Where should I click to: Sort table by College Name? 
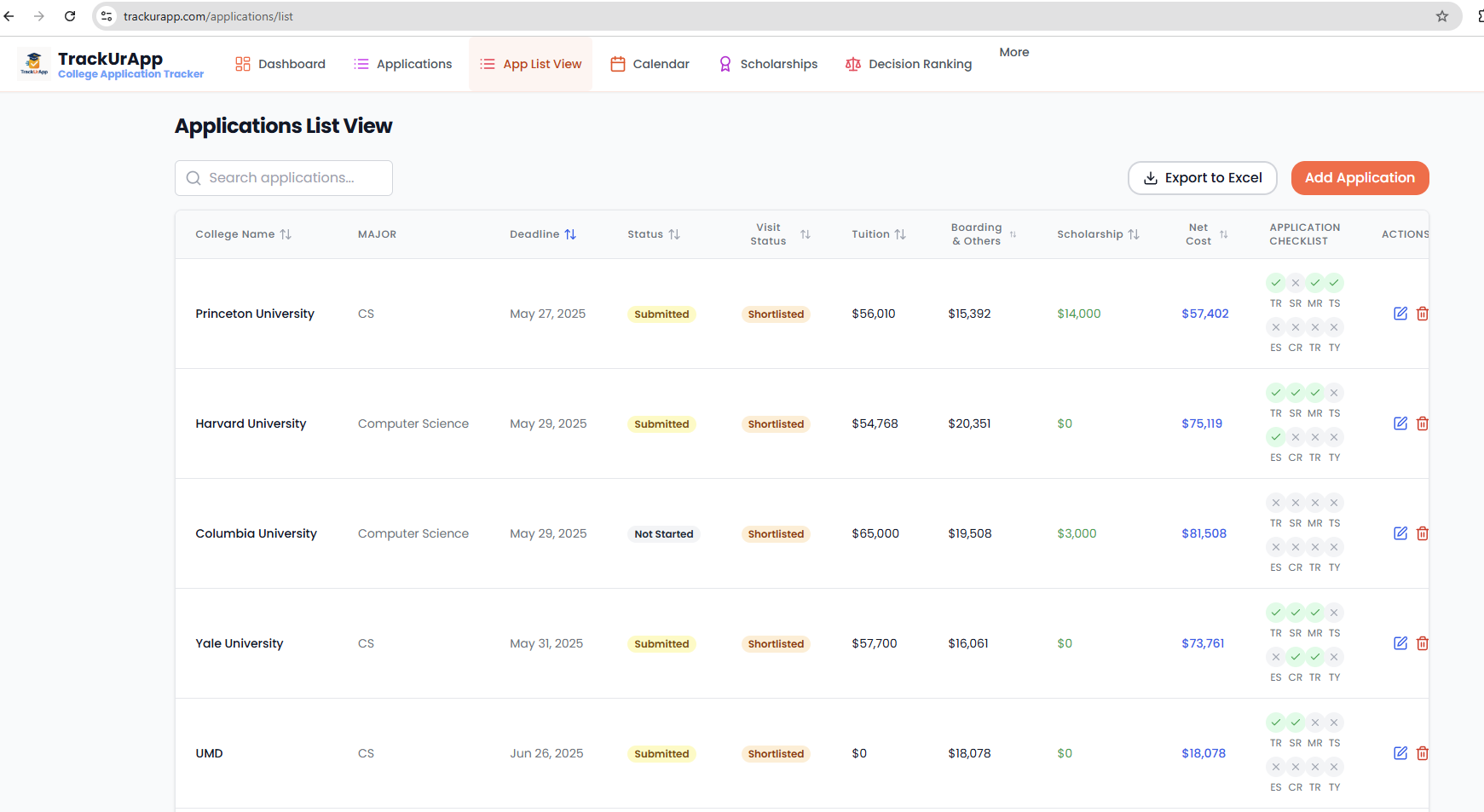tap(243, 234)
